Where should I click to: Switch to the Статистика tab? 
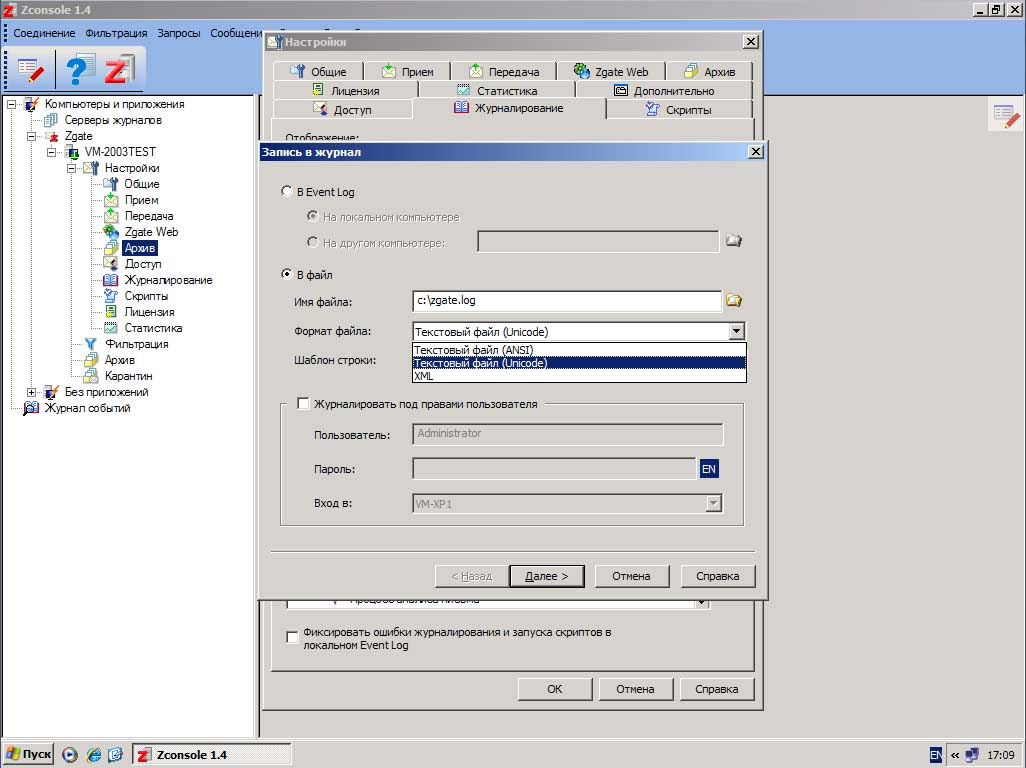pyautogui.click(x=497, y=90)
